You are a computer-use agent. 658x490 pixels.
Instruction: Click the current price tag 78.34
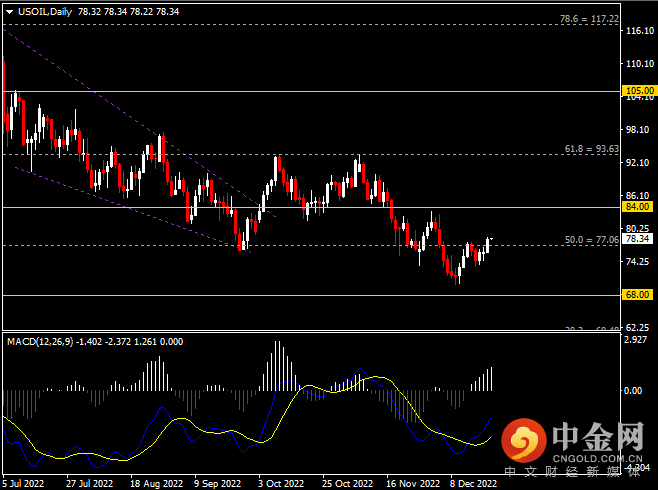click(x=638, y=239)
